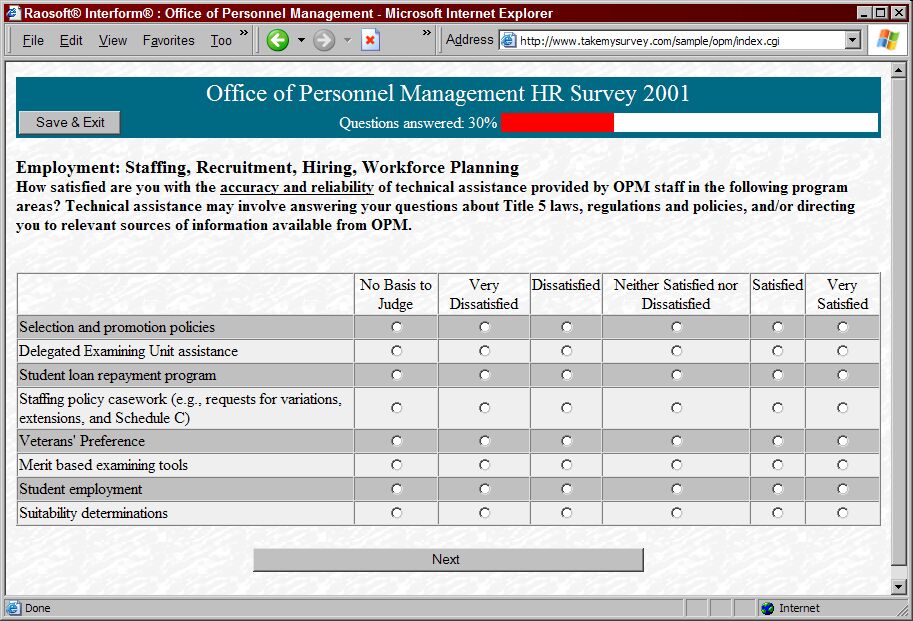
Task: Click the 'Veterans' Preference' row label
Action: pos(82,441)
